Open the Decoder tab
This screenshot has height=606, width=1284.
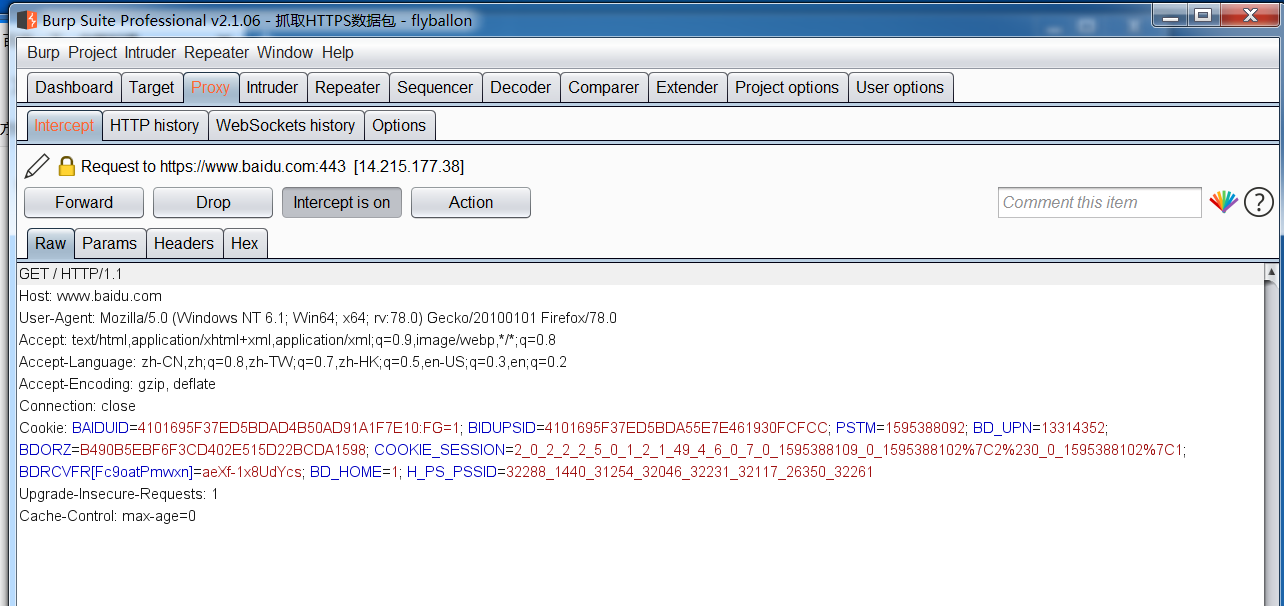[521, 87]
